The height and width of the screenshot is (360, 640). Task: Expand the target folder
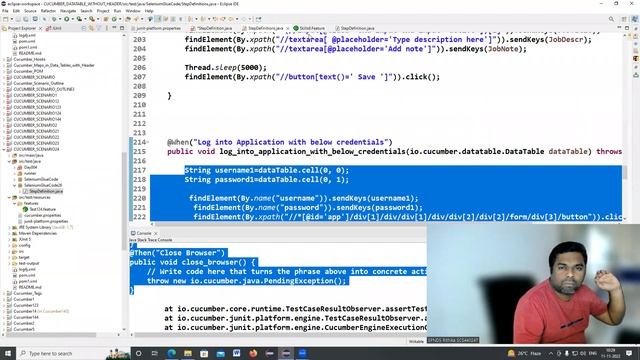[10, 257]
